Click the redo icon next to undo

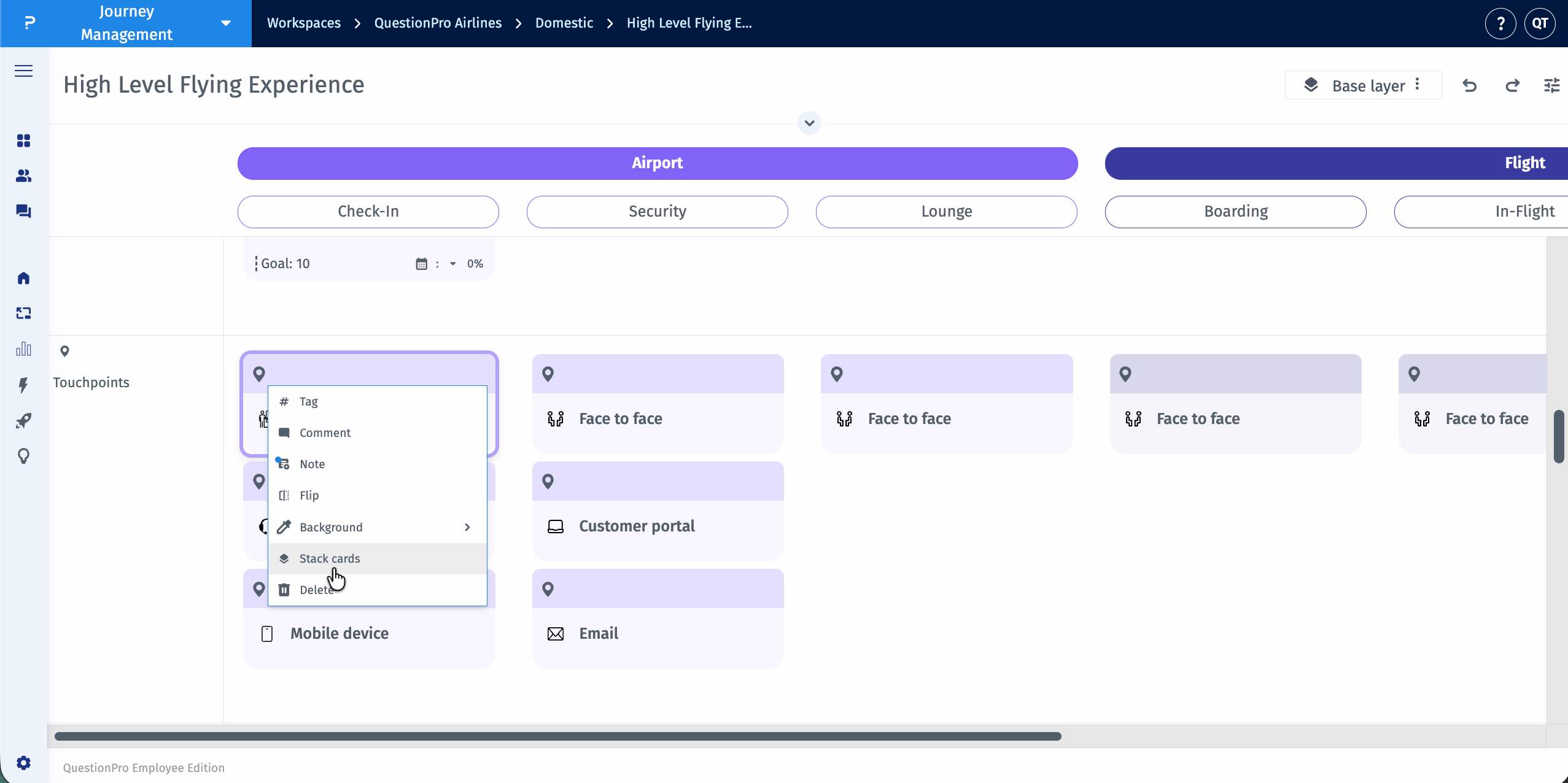point(1512,85)
